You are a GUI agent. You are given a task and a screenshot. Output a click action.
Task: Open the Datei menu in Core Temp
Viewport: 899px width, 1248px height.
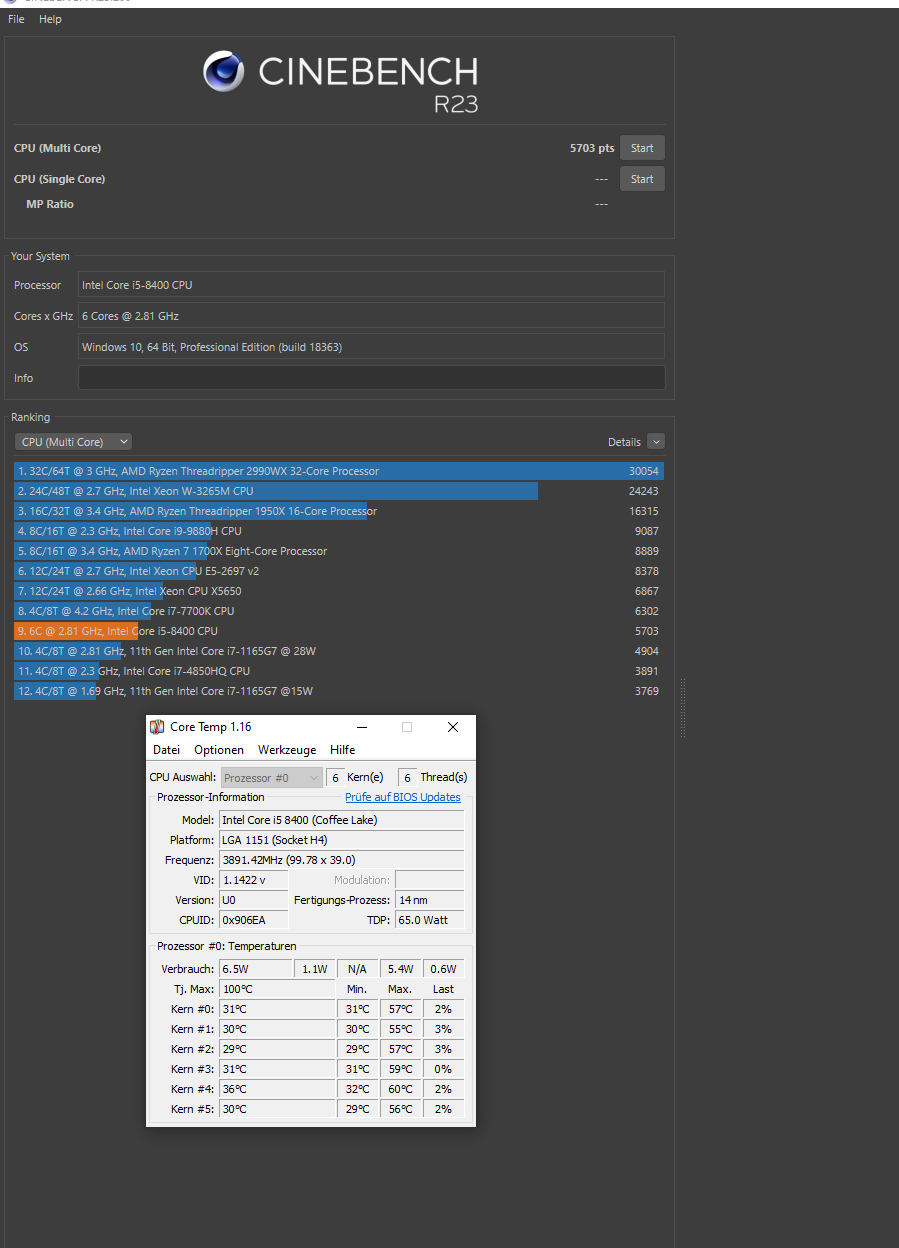(166, 749)
